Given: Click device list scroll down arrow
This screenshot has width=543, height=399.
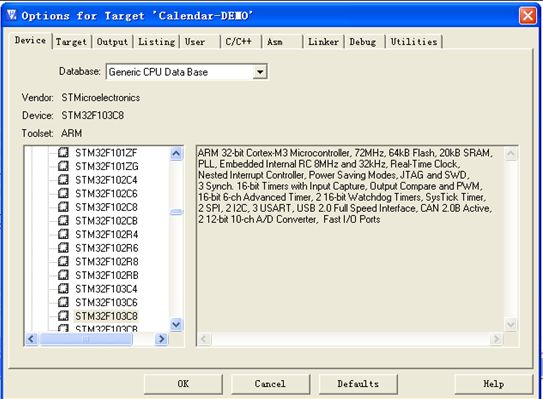Looking at the screenshot, I should tap(176, 325).
